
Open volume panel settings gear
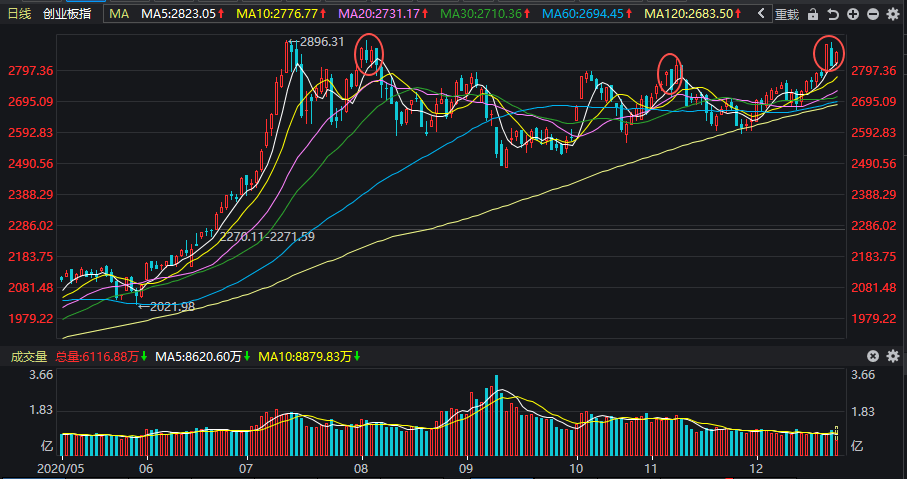[893, 356]
